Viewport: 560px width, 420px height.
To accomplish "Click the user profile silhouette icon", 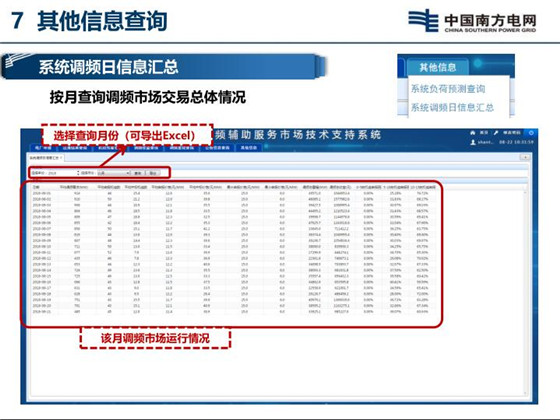I will pos(473,142).
